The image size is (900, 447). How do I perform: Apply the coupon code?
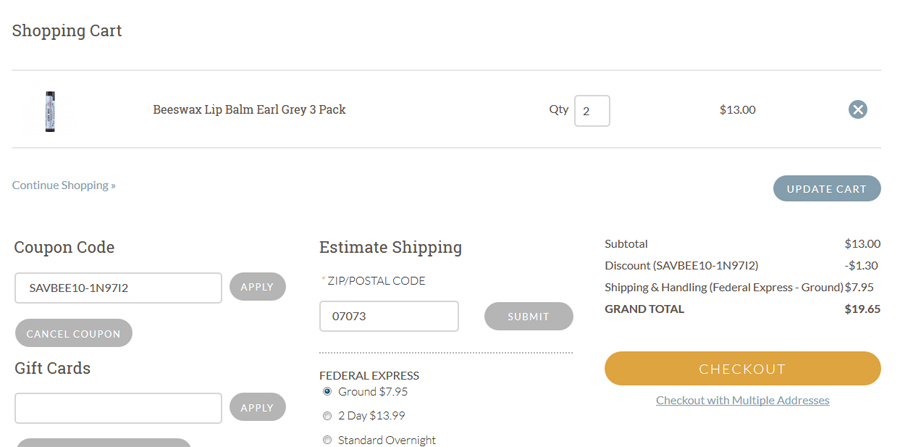pyautogui.click(x=257, y=286)
